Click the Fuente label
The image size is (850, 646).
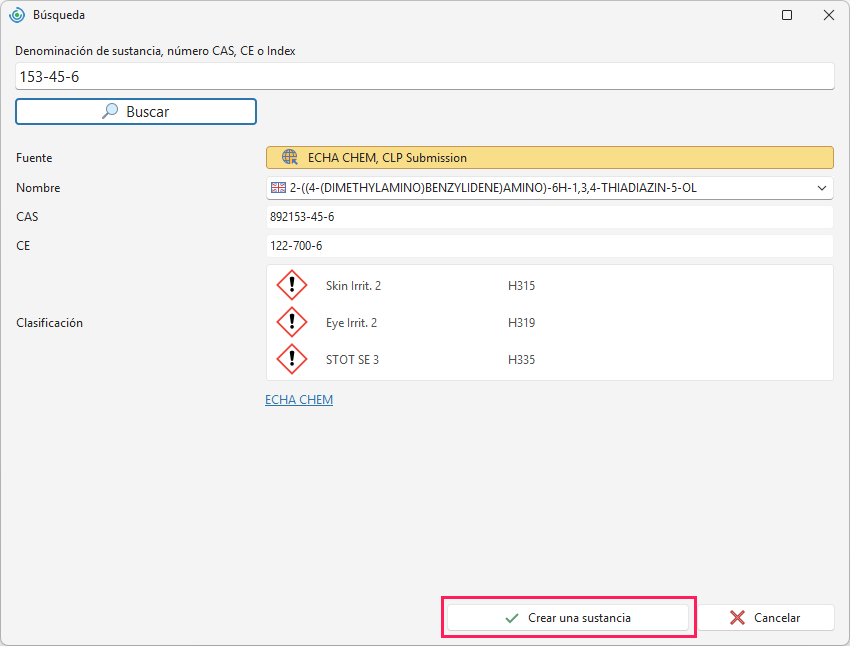tap(34, 158)
